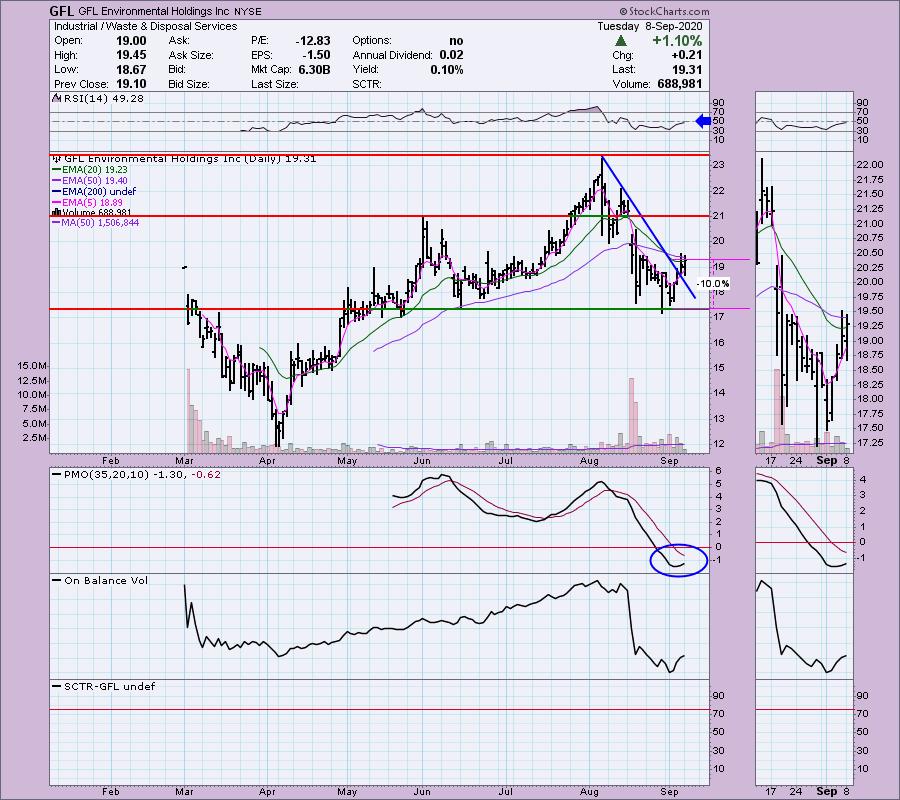Click Industrial / Waste & Disposal Services label
The height and width of the screenshot is (800, 900).
coord(145,26)
